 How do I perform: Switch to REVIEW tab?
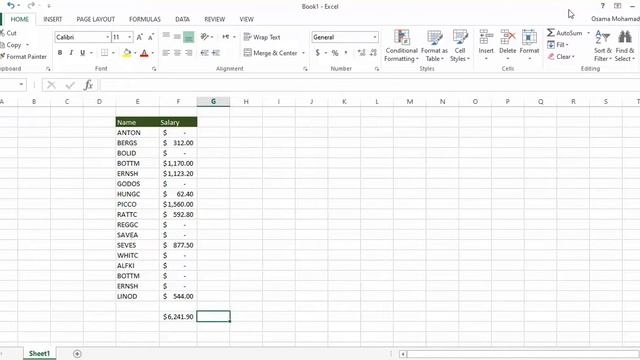pyautogui.click(x=215, y=19)
